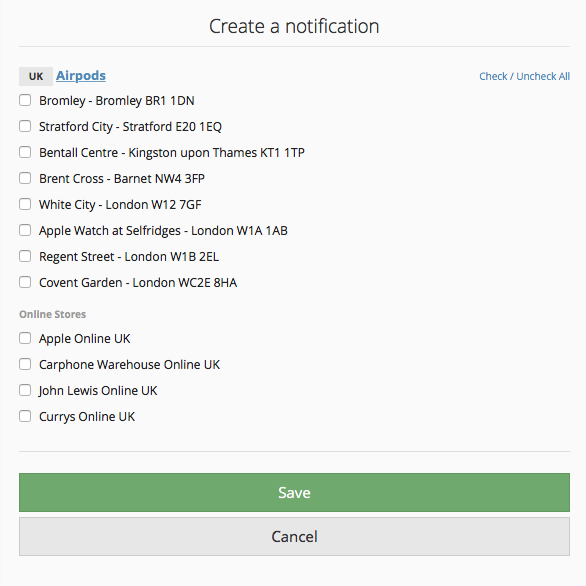Tick Apple Watch at Selfridges checkbox
The width and height of the screenshot is (586, 586).
(25, 230)
